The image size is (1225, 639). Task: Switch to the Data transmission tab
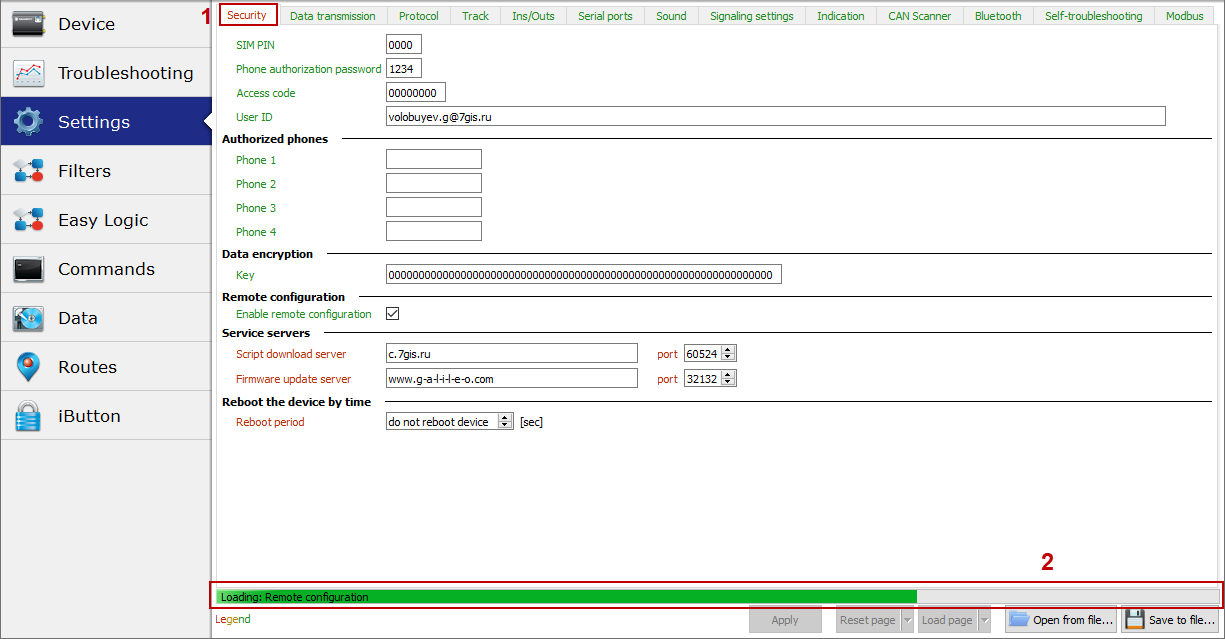click(x=333, y=16)
